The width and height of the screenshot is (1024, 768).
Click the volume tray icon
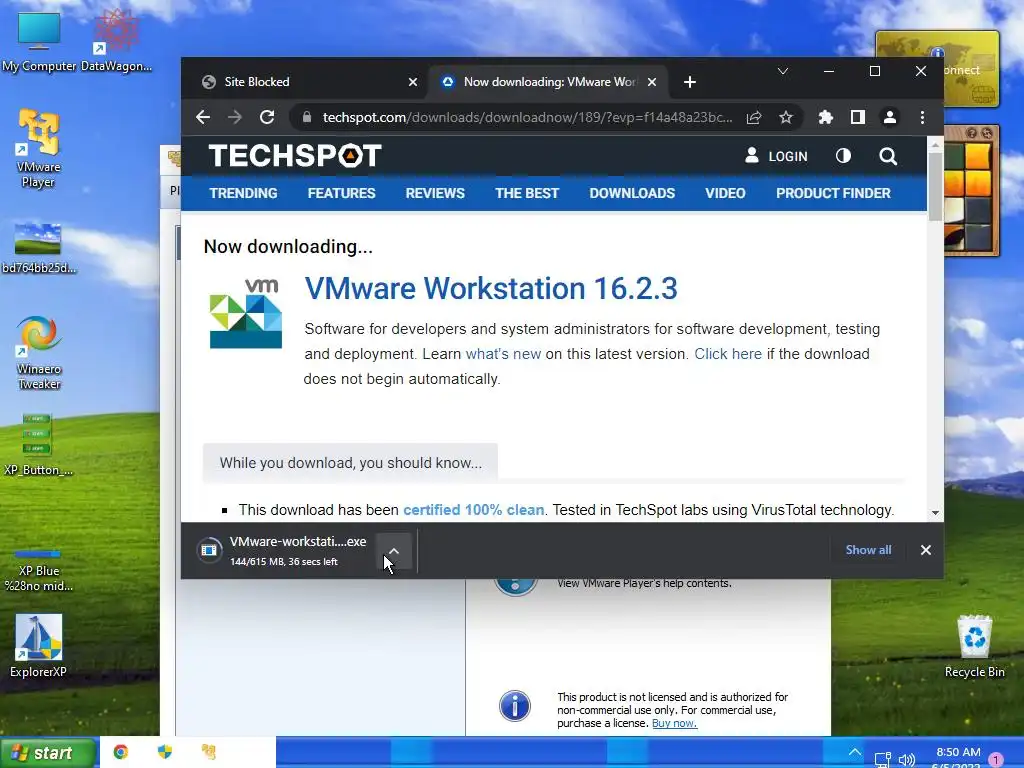(906, 760)
